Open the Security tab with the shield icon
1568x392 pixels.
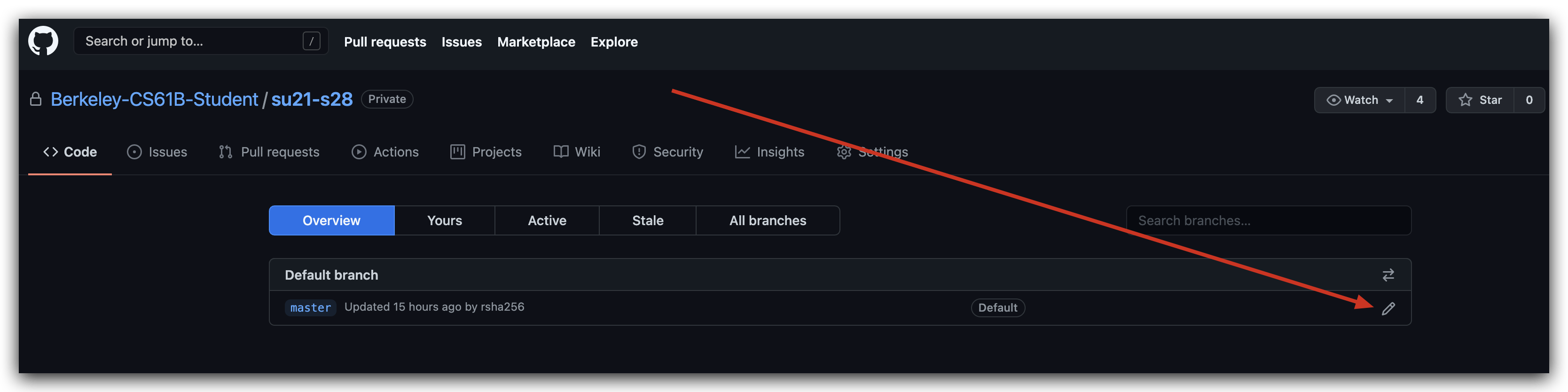point(667,152)
